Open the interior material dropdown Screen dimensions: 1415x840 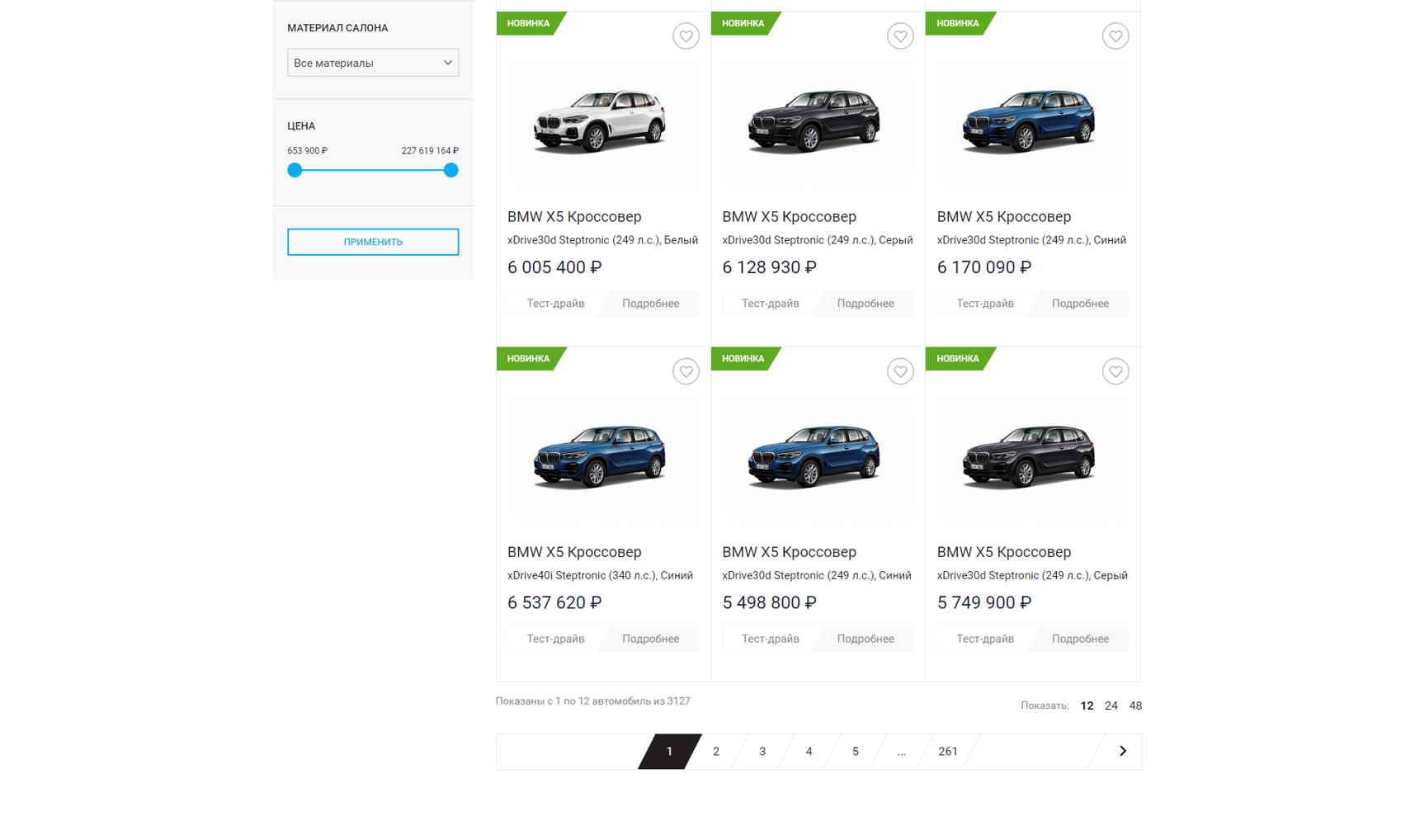pos(373,63)
